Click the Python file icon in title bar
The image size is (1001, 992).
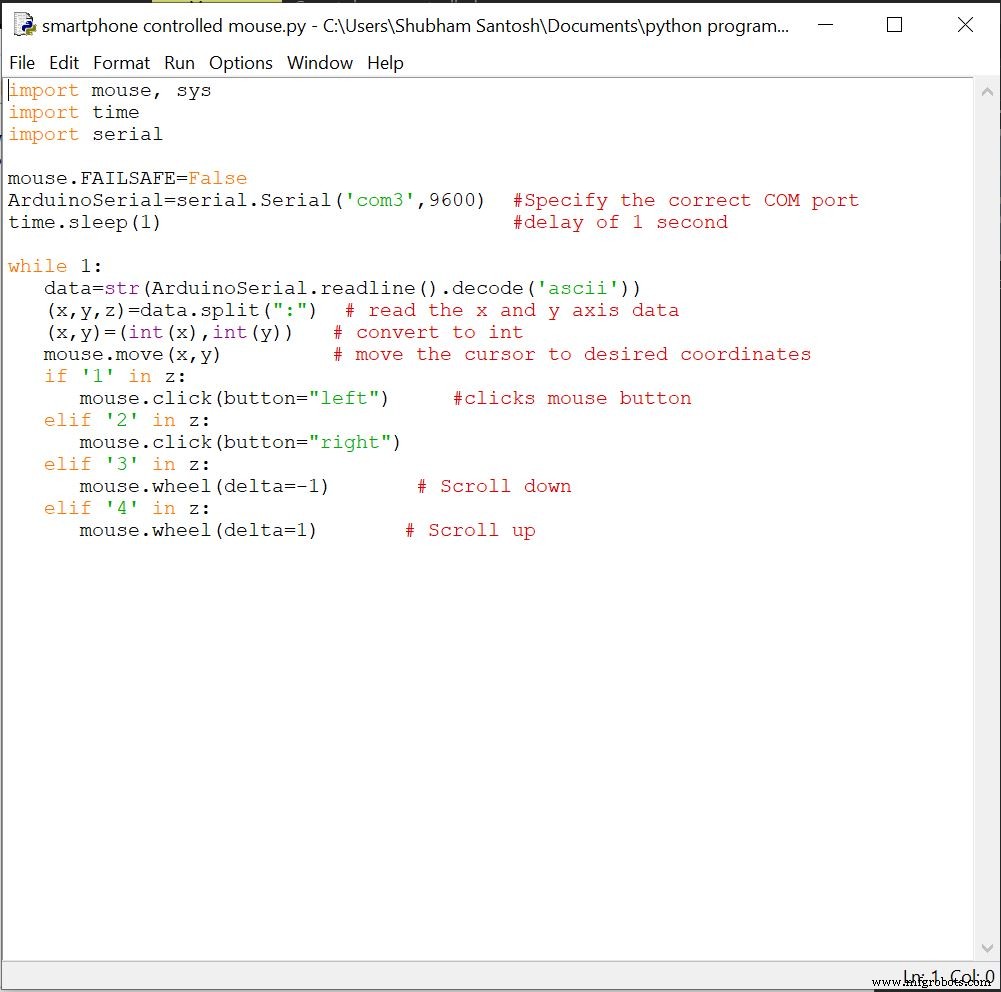tap(24, 26)
